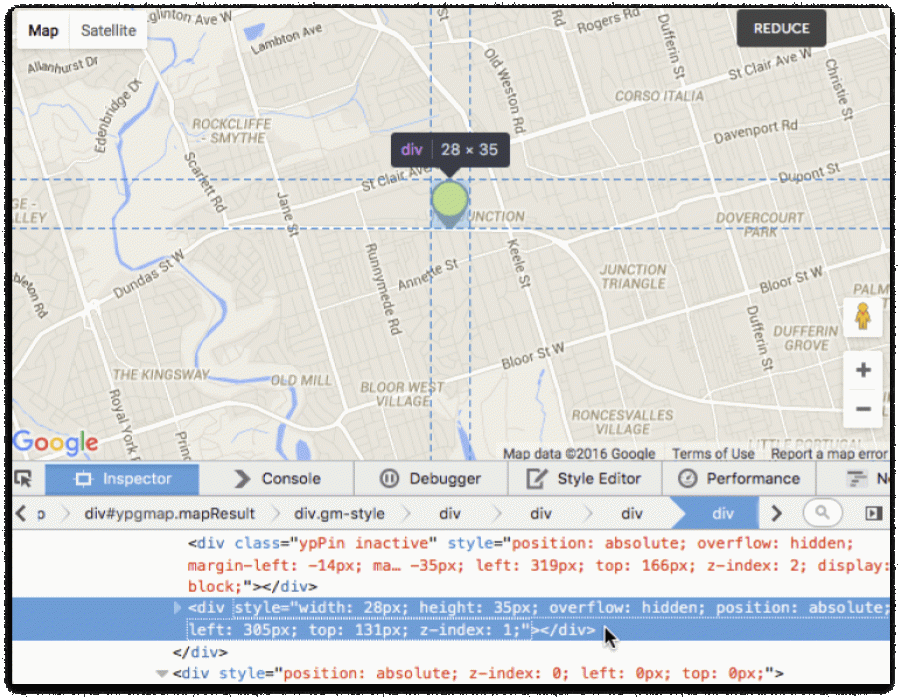Open the Debugger tab

pos(431,479)
